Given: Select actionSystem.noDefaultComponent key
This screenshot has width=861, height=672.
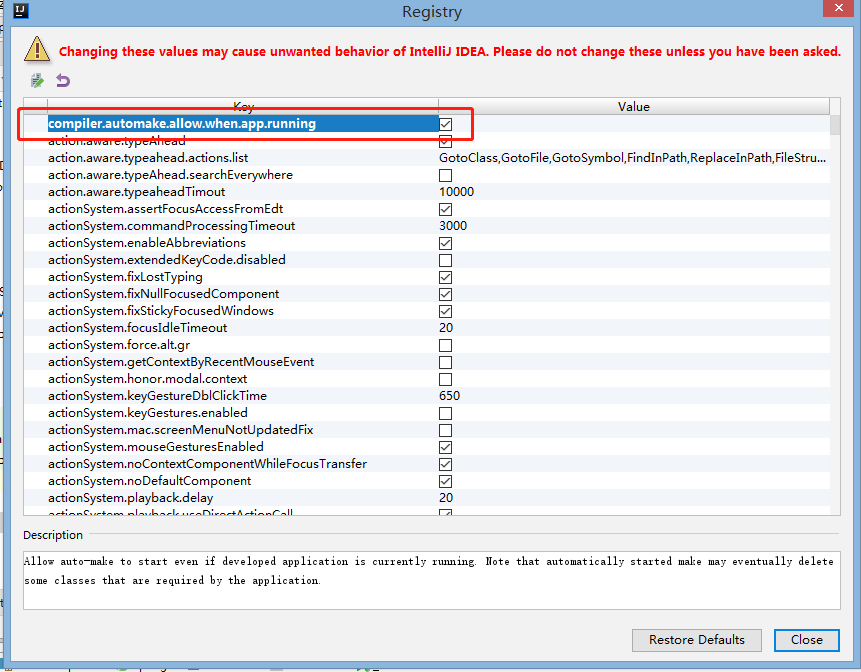Looking at the screenshot, I should 149,481.
